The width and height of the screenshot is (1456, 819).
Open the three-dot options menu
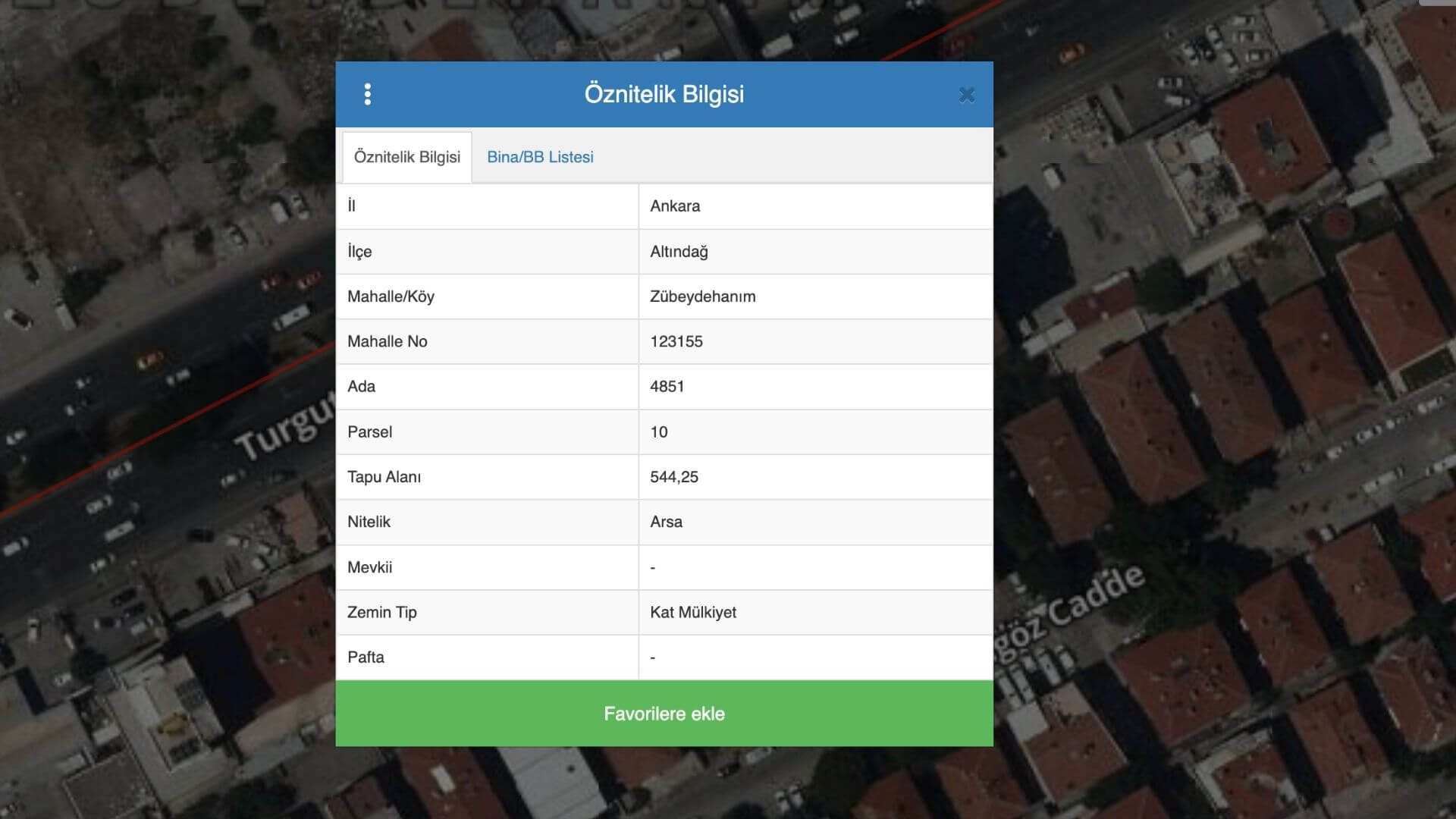368,94
